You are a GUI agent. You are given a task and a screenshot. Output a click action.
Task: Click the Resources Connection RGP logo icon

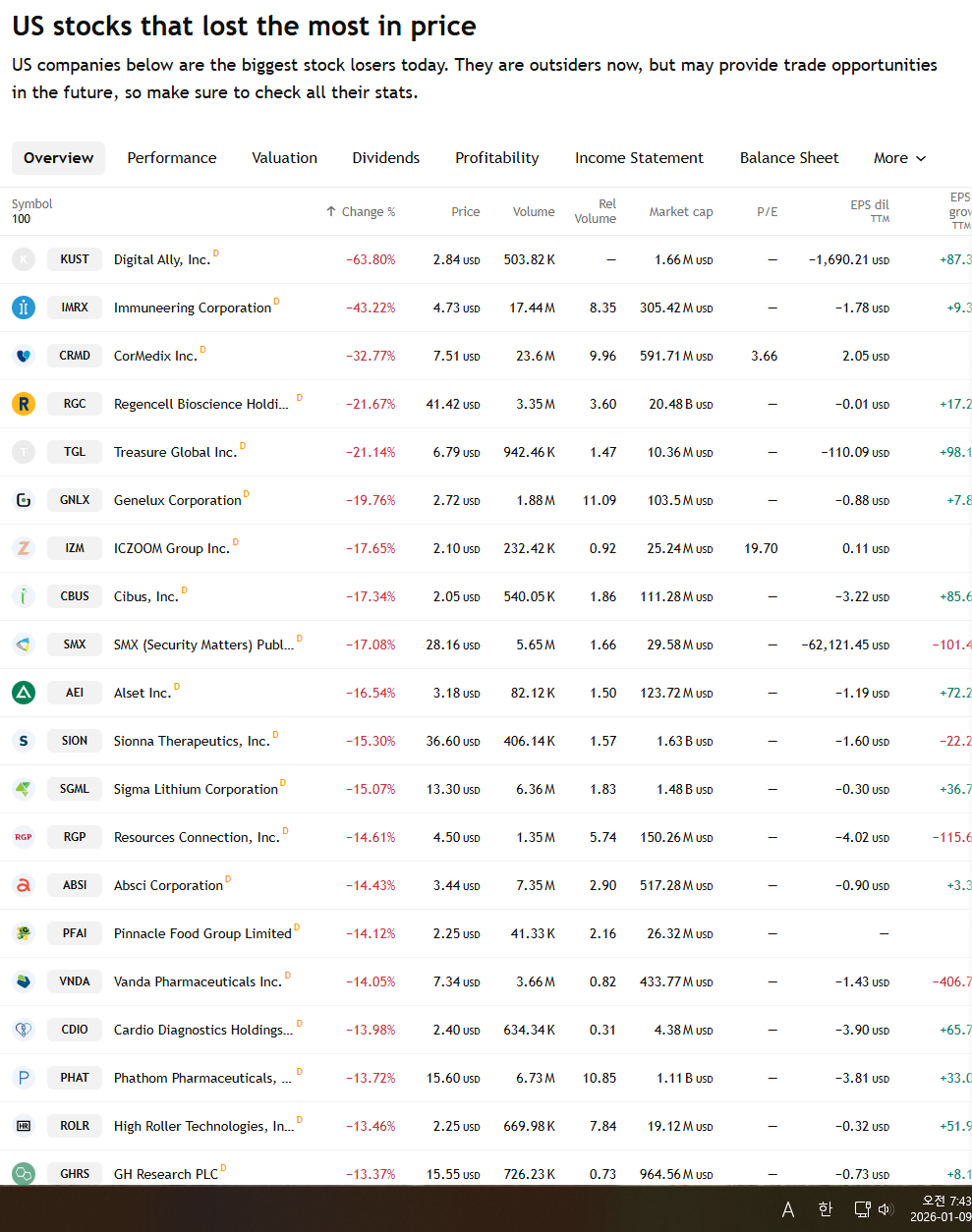point(24,837)
